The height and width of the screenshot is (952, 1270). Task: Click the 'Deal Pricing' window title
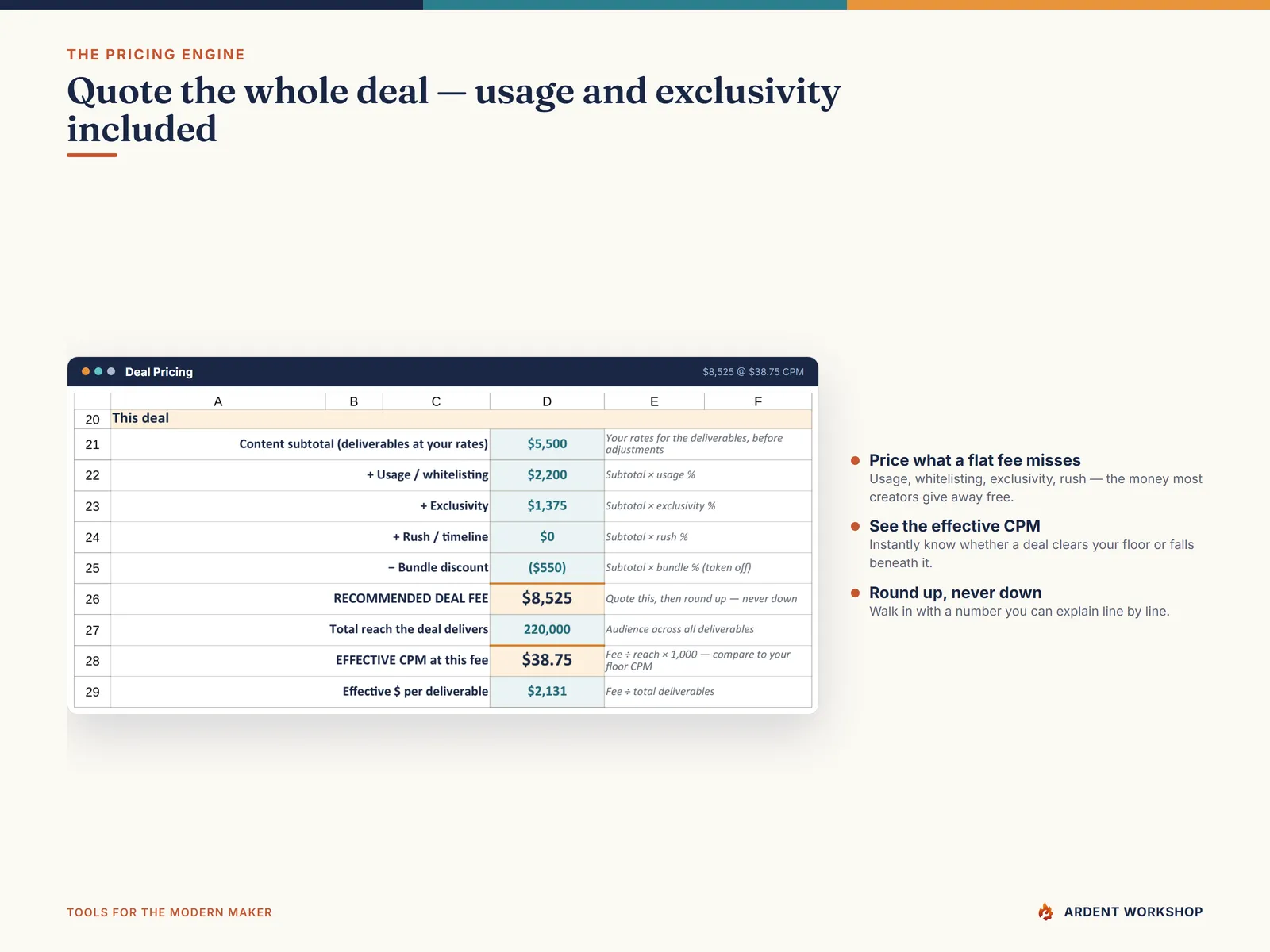pos(159,372)
